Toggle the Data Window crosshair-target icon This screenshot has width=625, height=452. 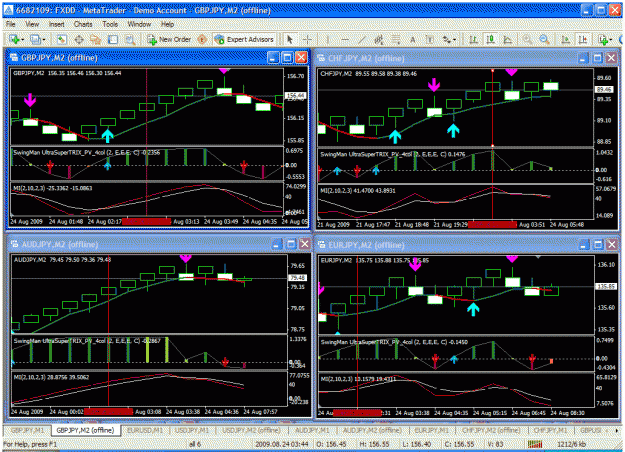click(x=79, y=39)
